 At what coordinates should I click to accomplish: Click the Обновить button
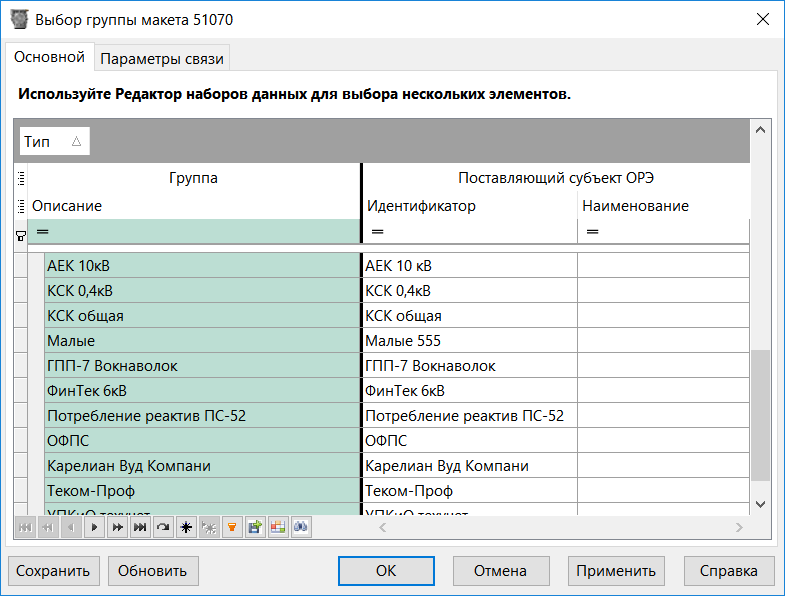[153, 571]
